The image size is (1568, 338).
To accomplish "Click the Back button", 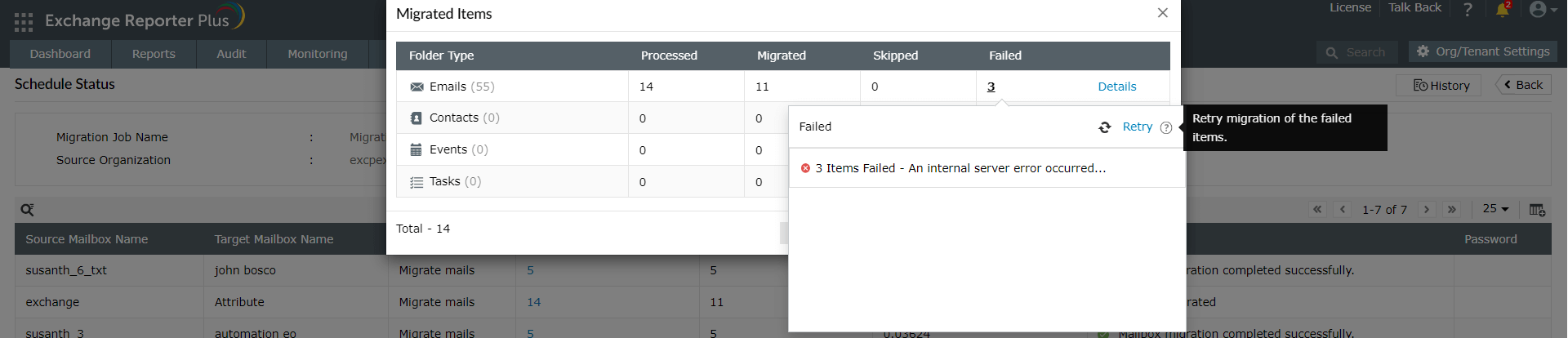I will [x=1523, y=85].
